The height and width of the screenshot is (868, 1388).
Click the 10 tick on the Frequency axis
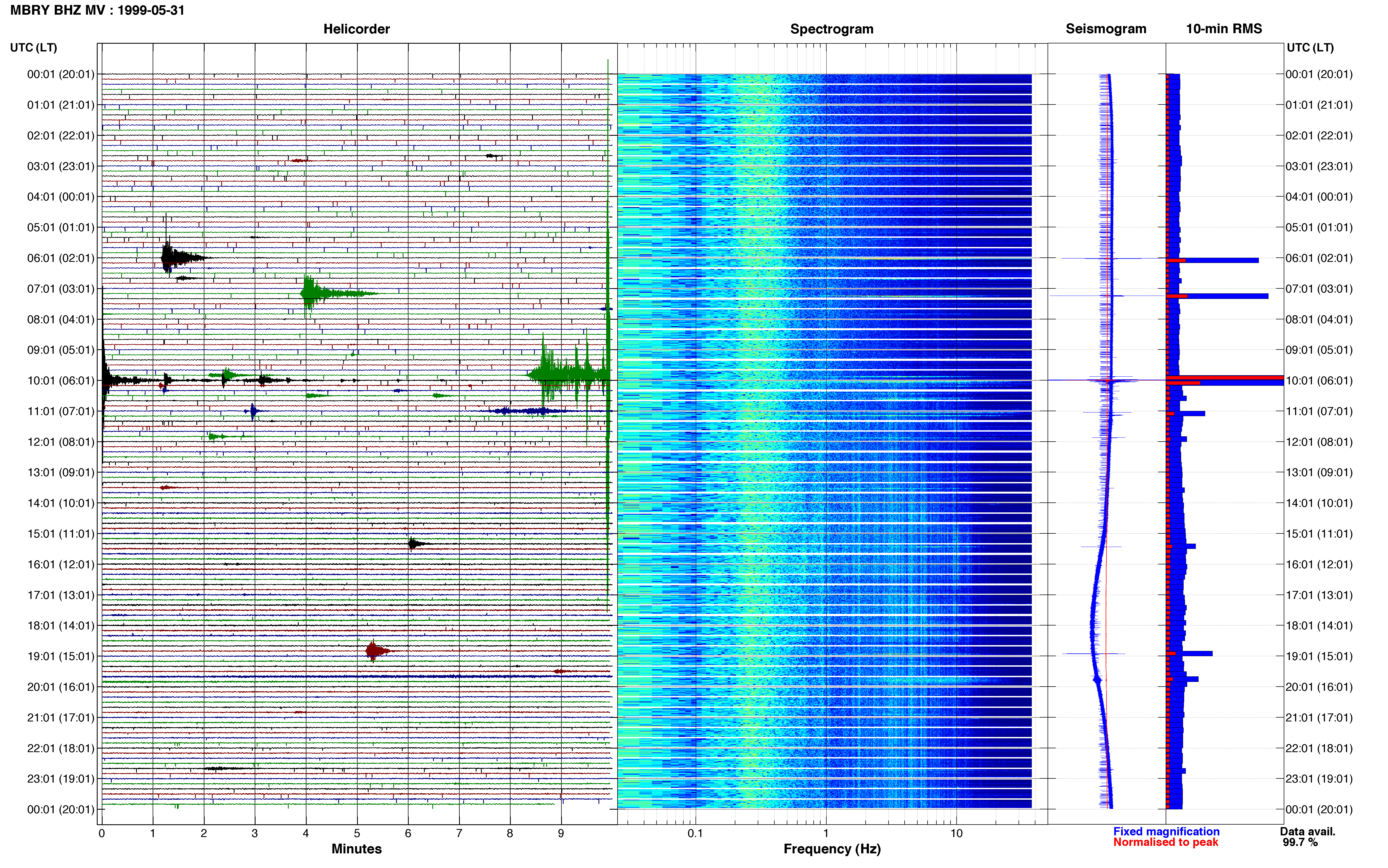point(956,833)
